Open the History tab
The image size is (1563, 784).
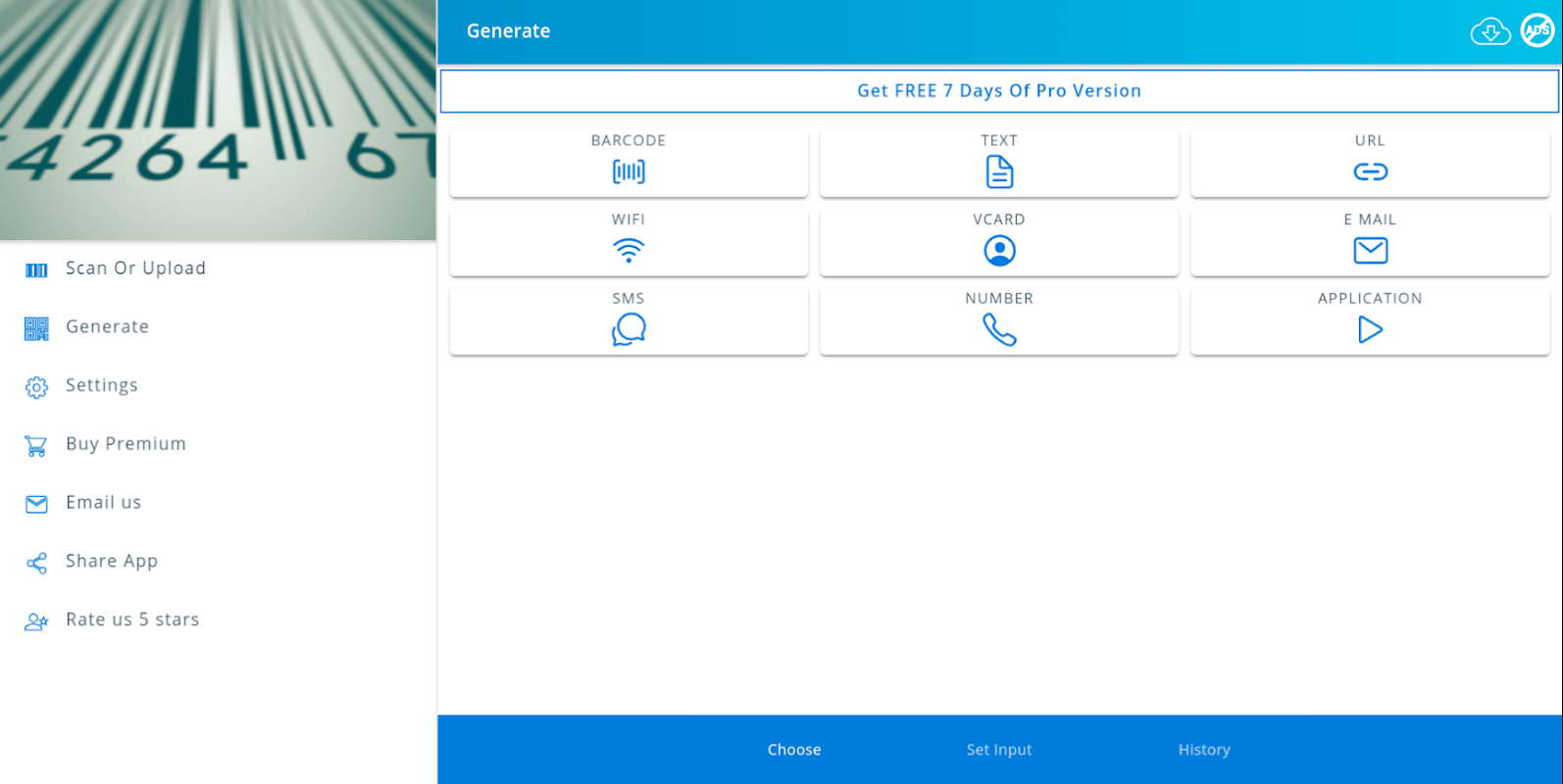coord(1204,750)
